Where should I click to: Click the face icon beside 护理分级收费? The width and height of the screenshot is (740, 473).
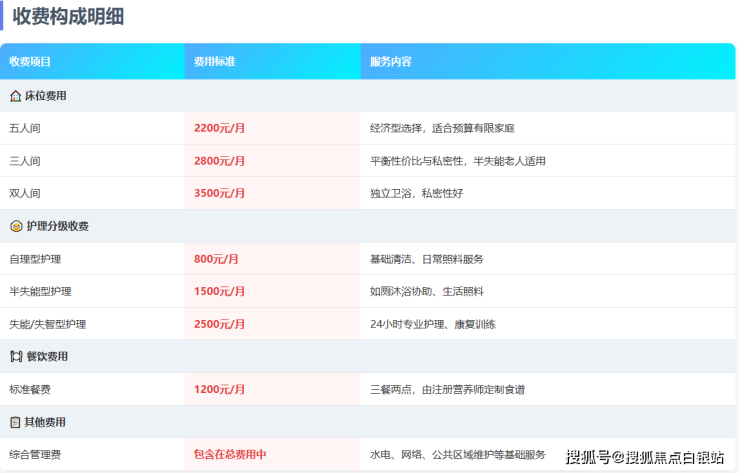click(x=15, y=226)
